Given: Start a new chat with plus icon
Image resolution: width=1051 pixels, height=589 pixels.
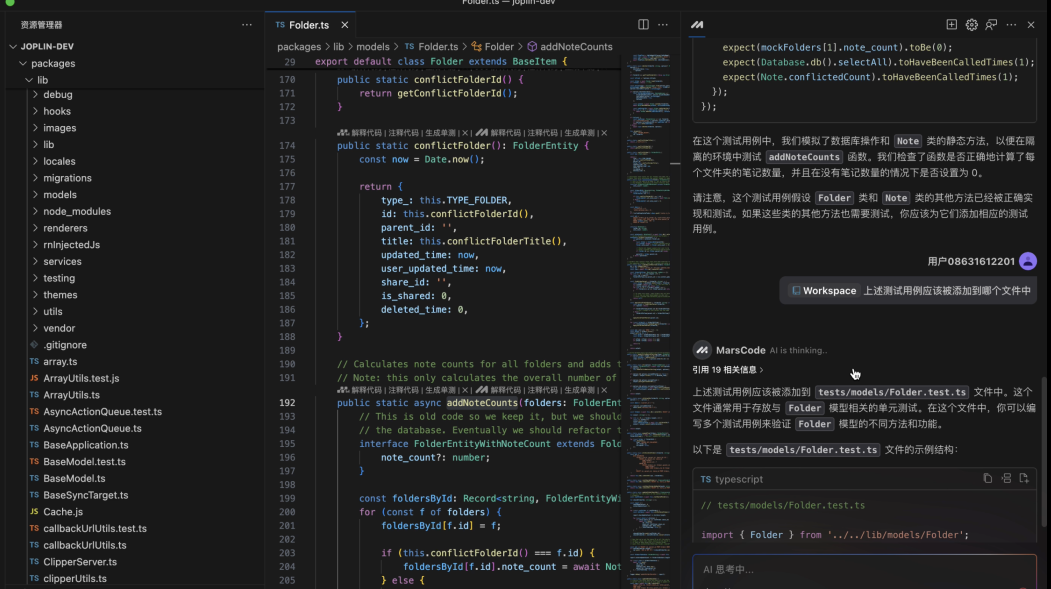Looking at the screenshot, I should coord(951,25).
